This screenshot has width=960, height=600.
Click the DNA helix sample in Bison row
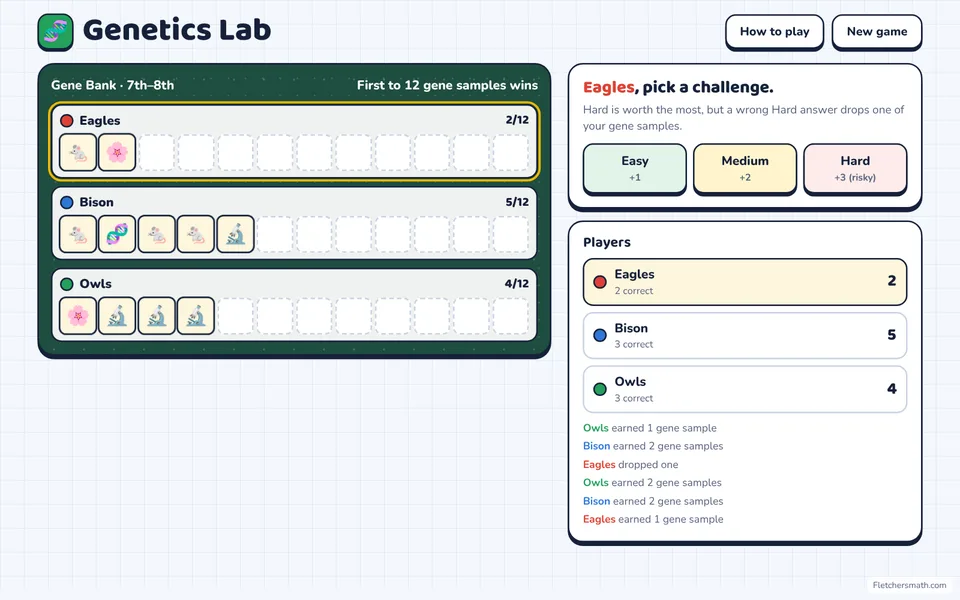coord(117,234)
